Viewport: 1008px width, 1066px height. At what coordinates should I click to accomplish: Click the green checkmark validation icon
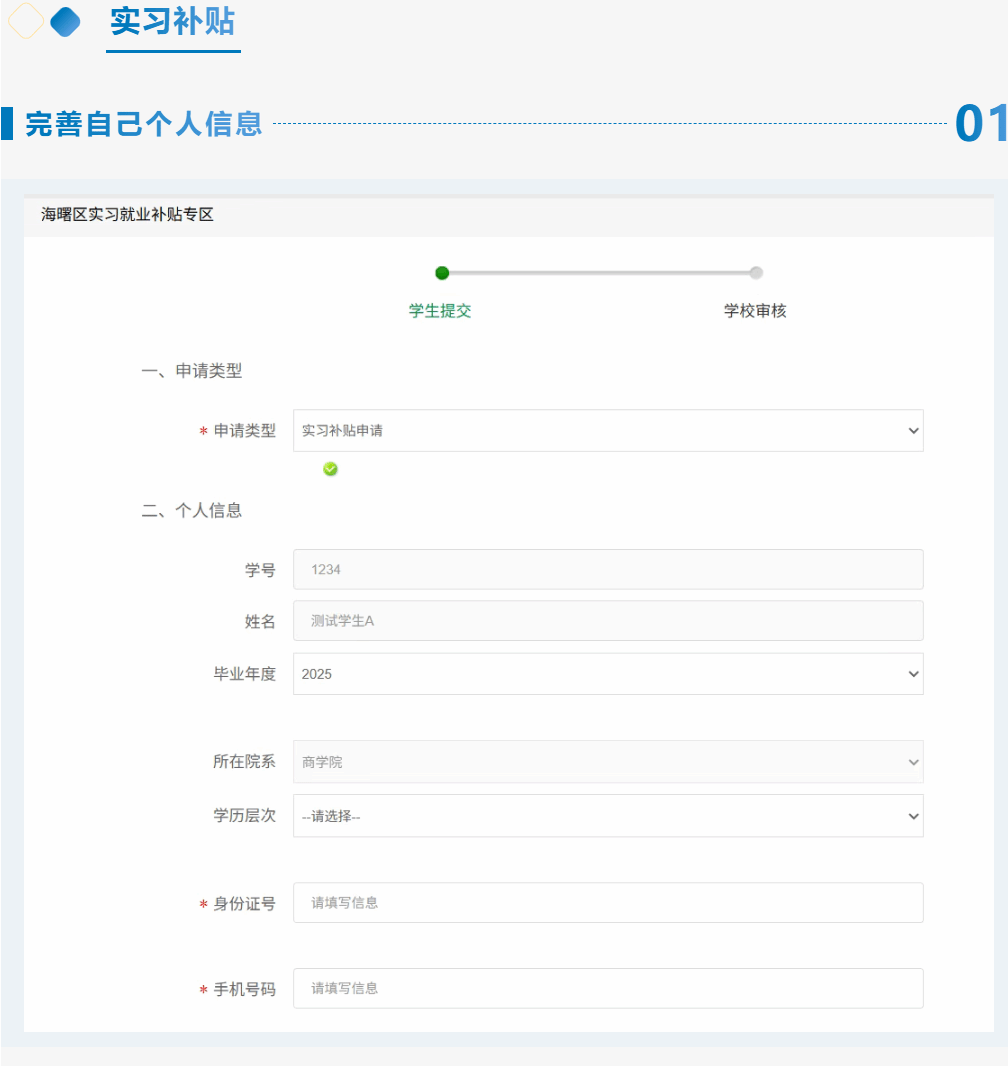tap(331, 469)
